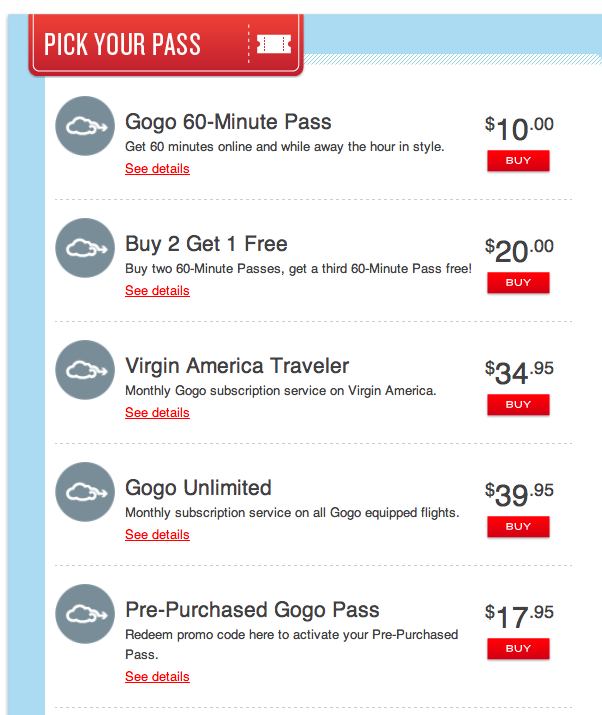Click the cloud icon for Virgin America Traveler
602x715 pixels.
point(85,370)
